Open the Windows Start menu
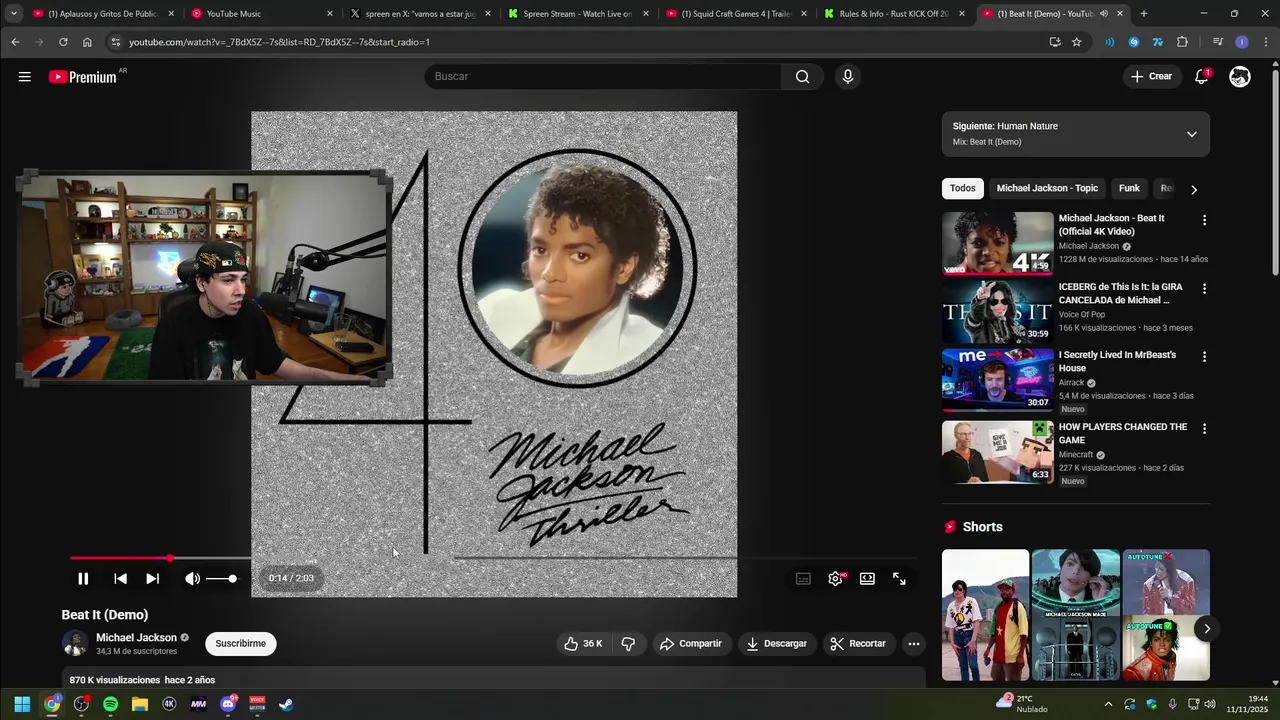This screenshot has height=720, width=1280. coord(22,704)
